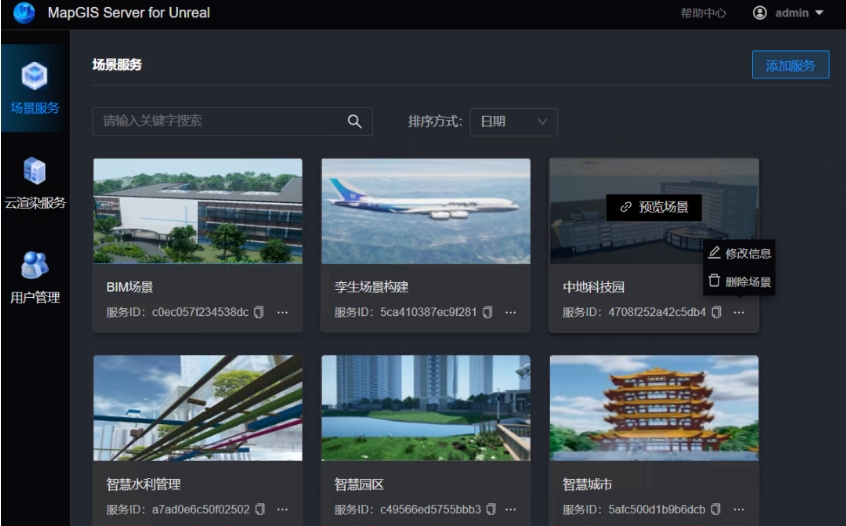Screen dimensions: 846x526
Task: Open more options for BIM场景 card
Action: pos(283,312)
